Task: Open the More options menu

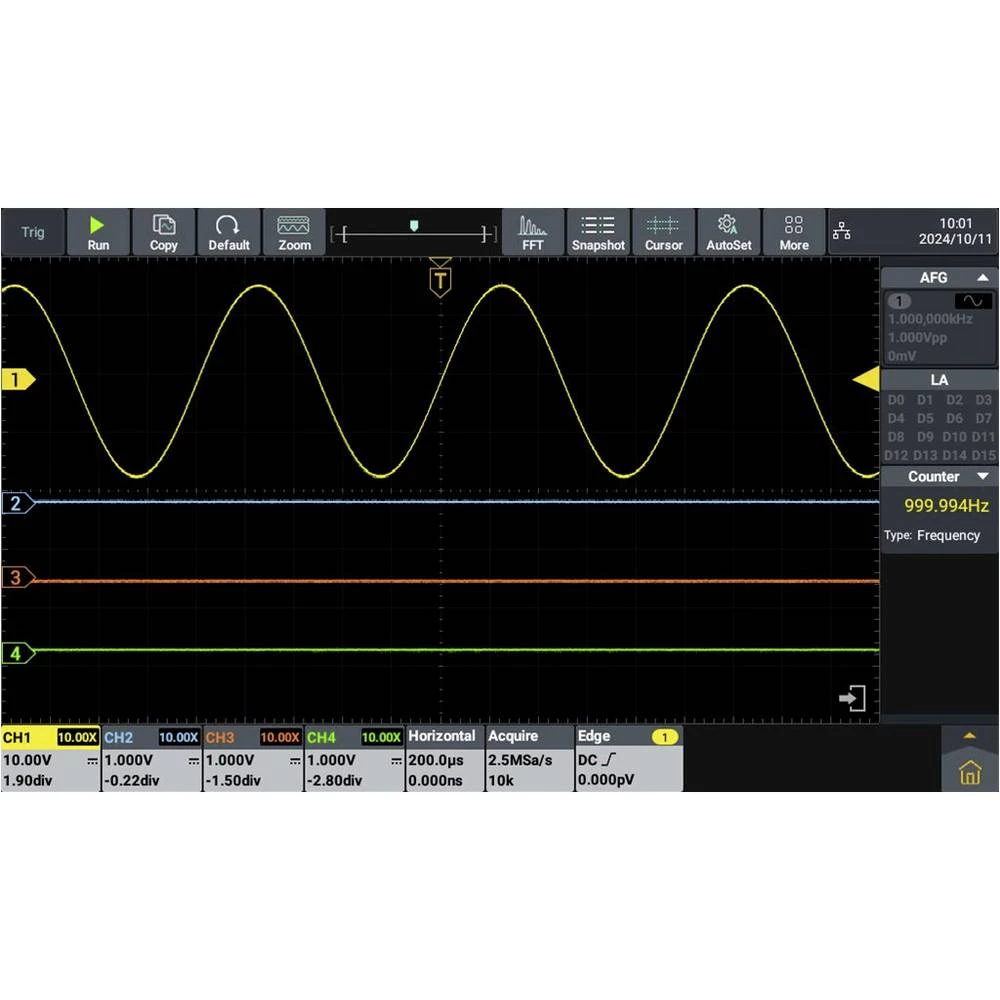Action: pos(794,232)
